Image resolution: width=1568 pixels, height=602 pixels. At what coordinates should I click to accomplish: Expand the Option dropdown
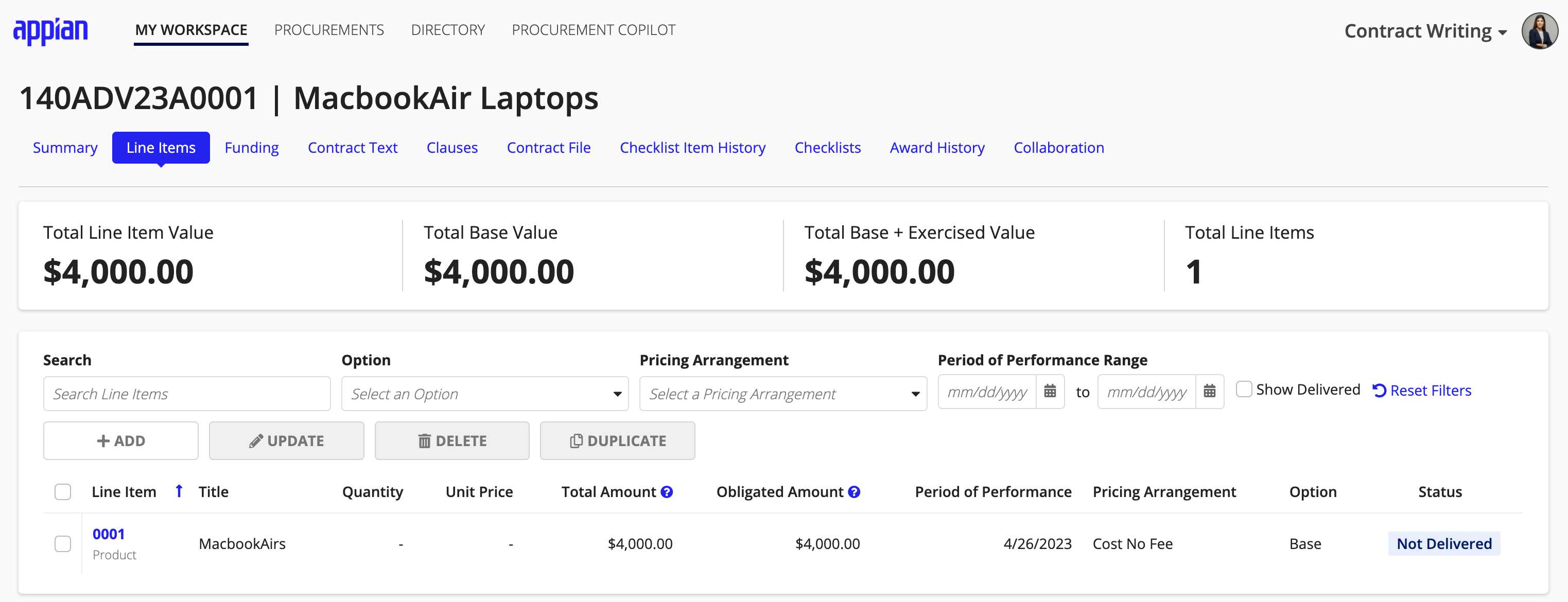point(484,394)
